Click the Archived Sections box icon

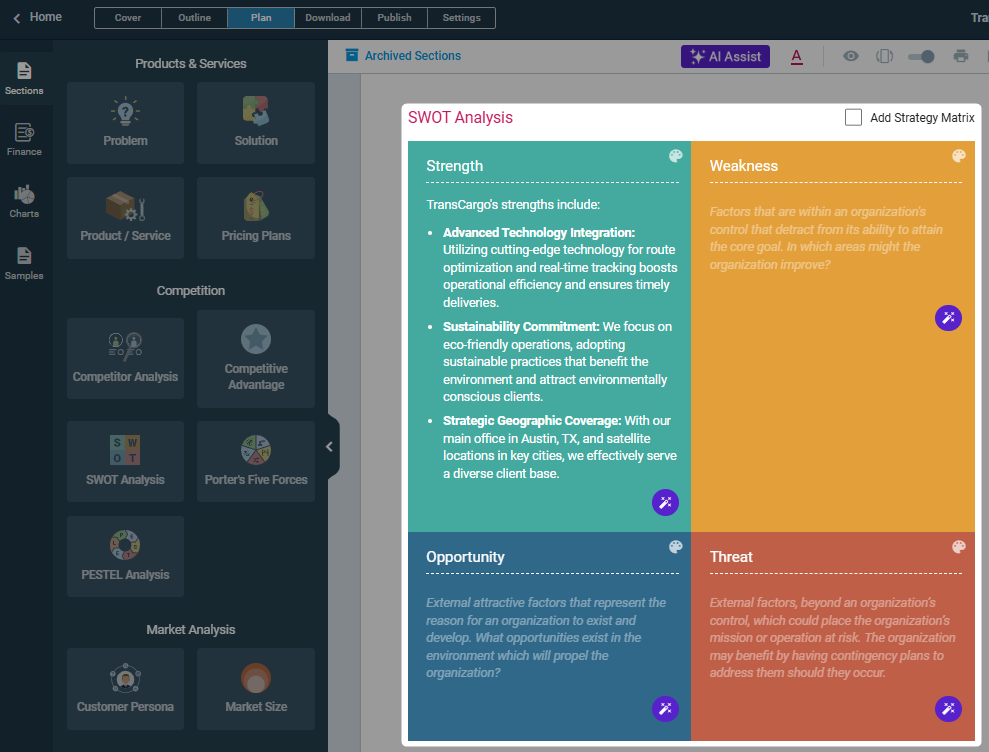click(352, 56)
